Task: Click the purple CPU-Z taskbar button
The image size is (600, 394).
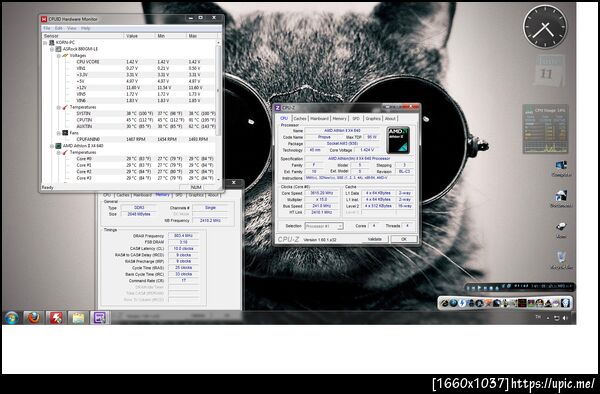Action: click(99, 317)
